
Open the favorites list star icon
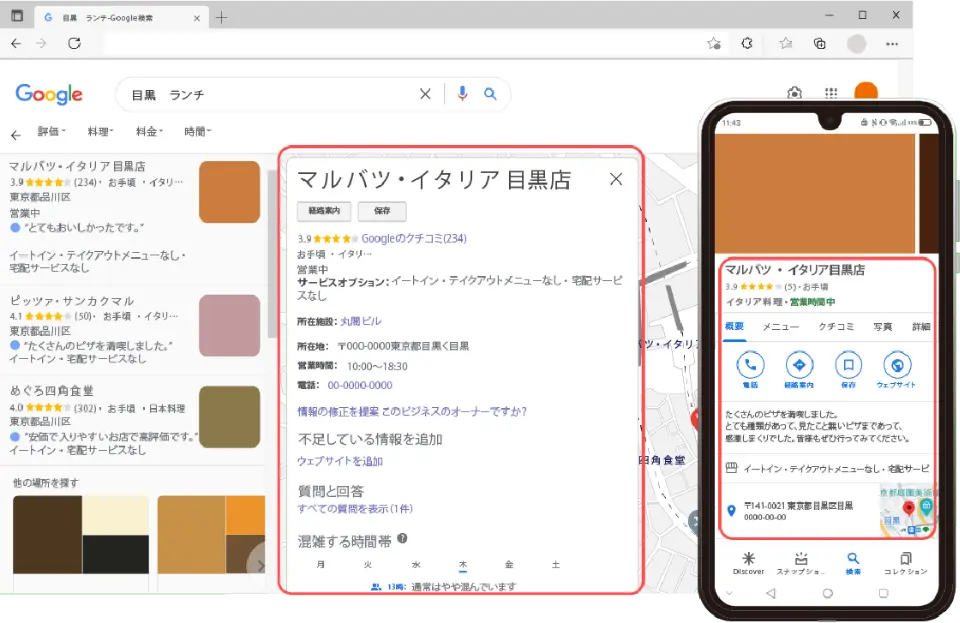786,43
